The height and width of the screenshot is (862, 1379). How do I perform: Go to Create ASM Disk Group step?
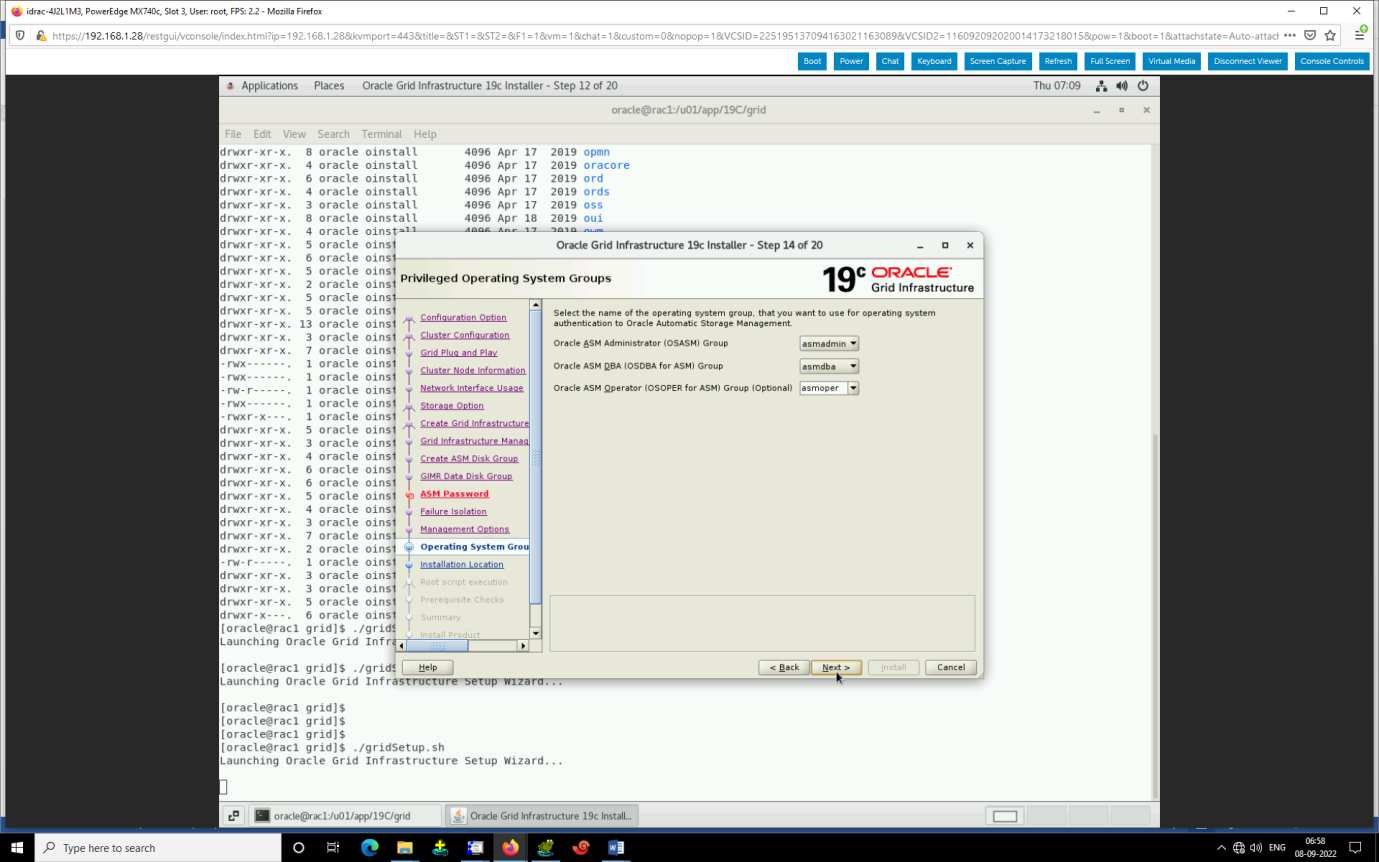pos(469,459)
